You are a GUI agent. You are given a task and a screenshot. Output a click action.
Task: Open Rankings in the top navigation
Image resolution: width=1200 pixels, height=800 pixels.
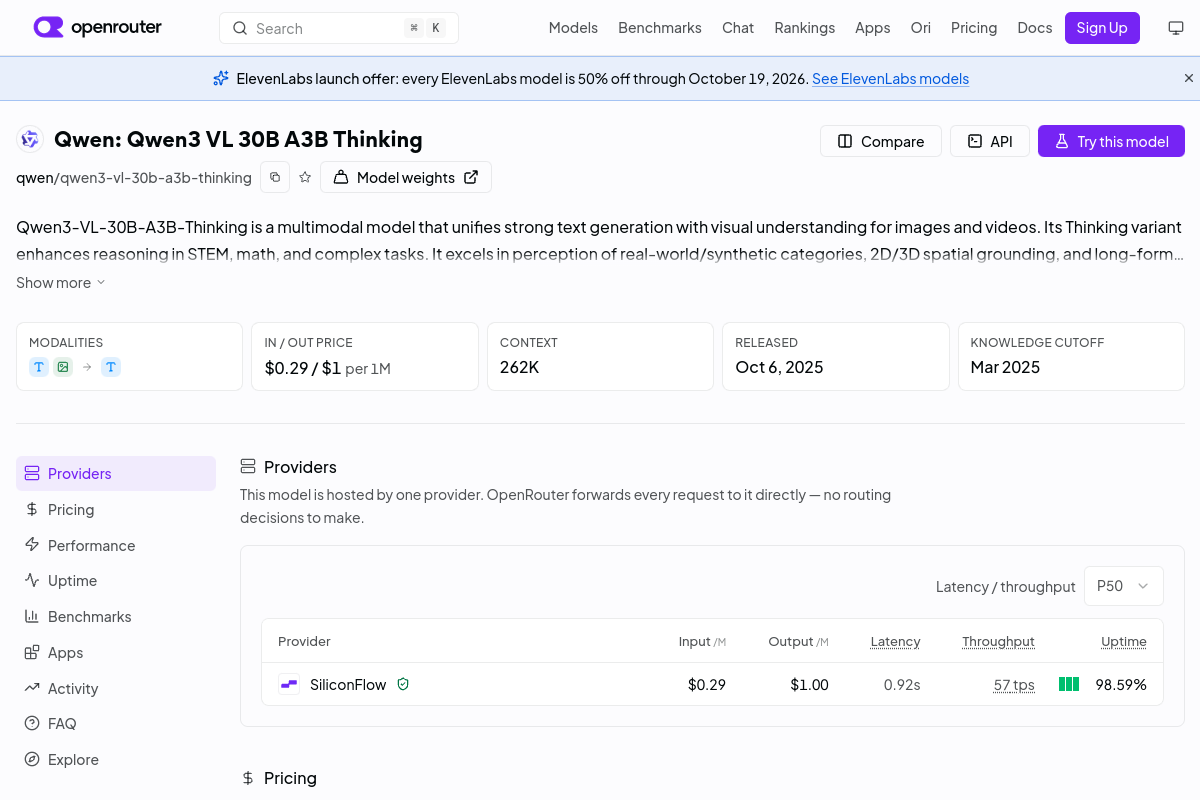coord(804,28)
